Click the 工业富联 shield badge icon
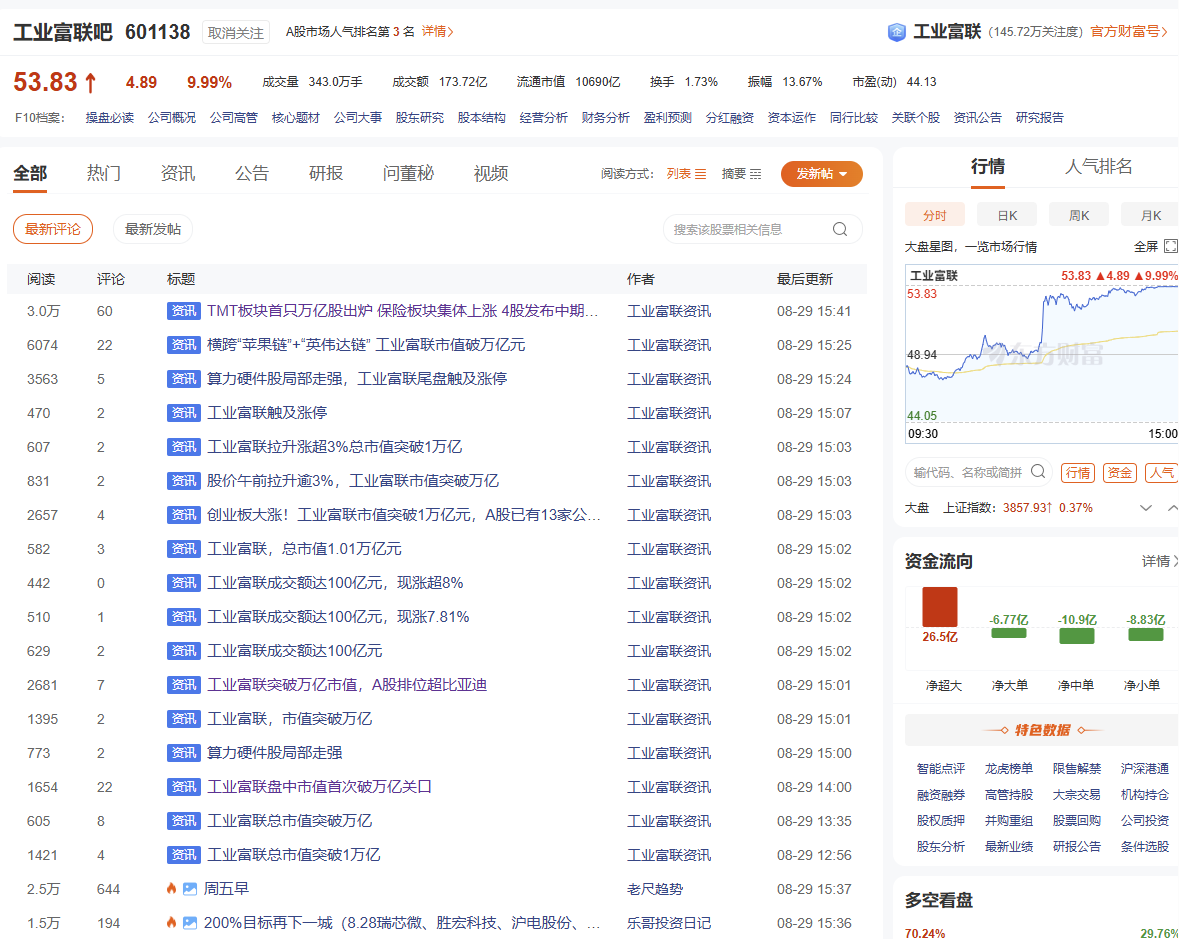The width and height of the screenshot is (1179, 939). click(896, 32)
